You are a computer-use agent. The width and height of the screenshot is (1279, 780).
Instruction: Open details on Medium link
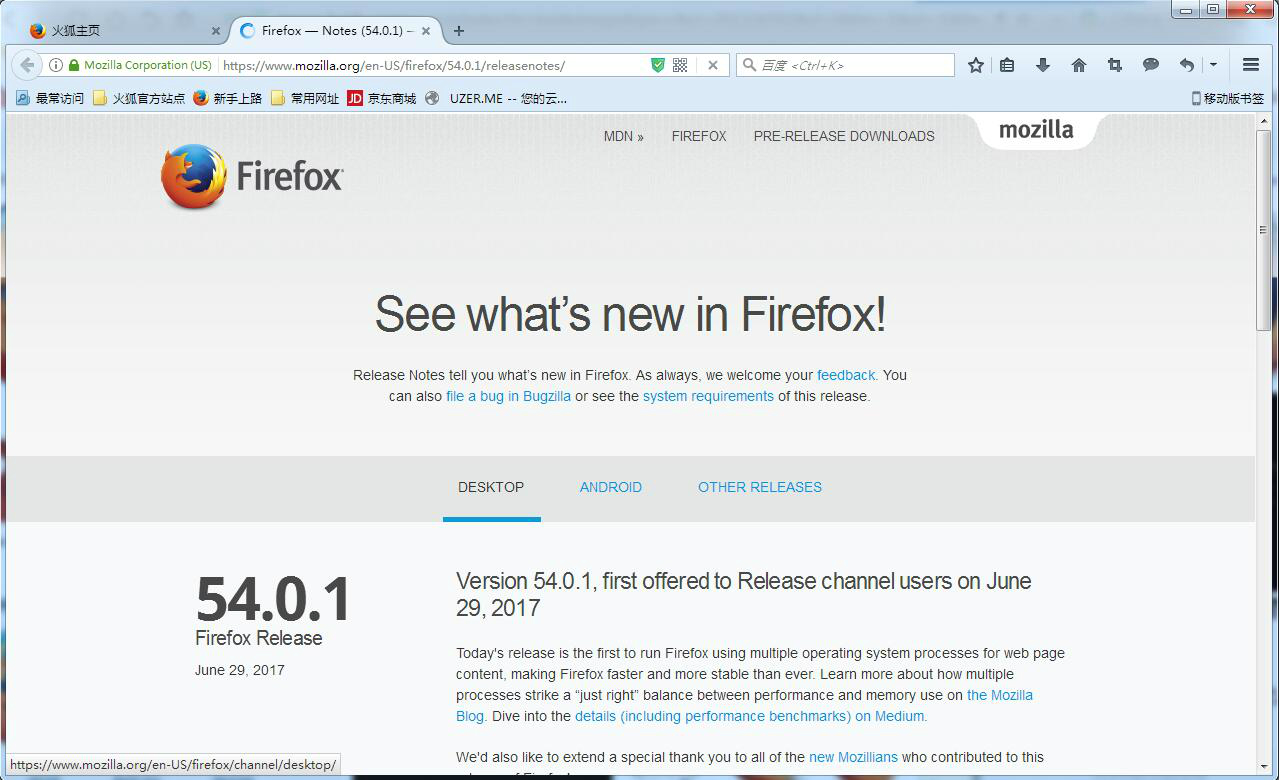tap(751, 716)
